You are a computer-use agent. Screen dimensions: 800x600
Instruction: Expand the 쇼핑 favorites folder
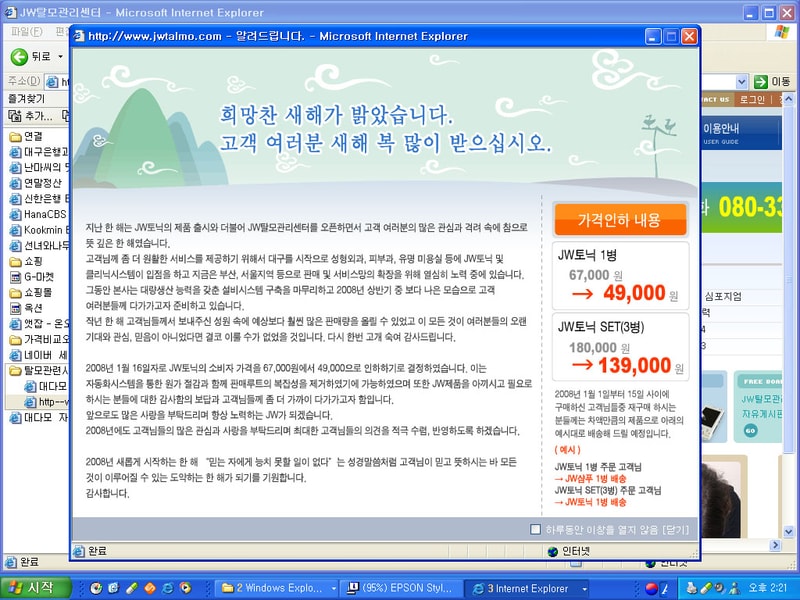click(x=27, y=261)
